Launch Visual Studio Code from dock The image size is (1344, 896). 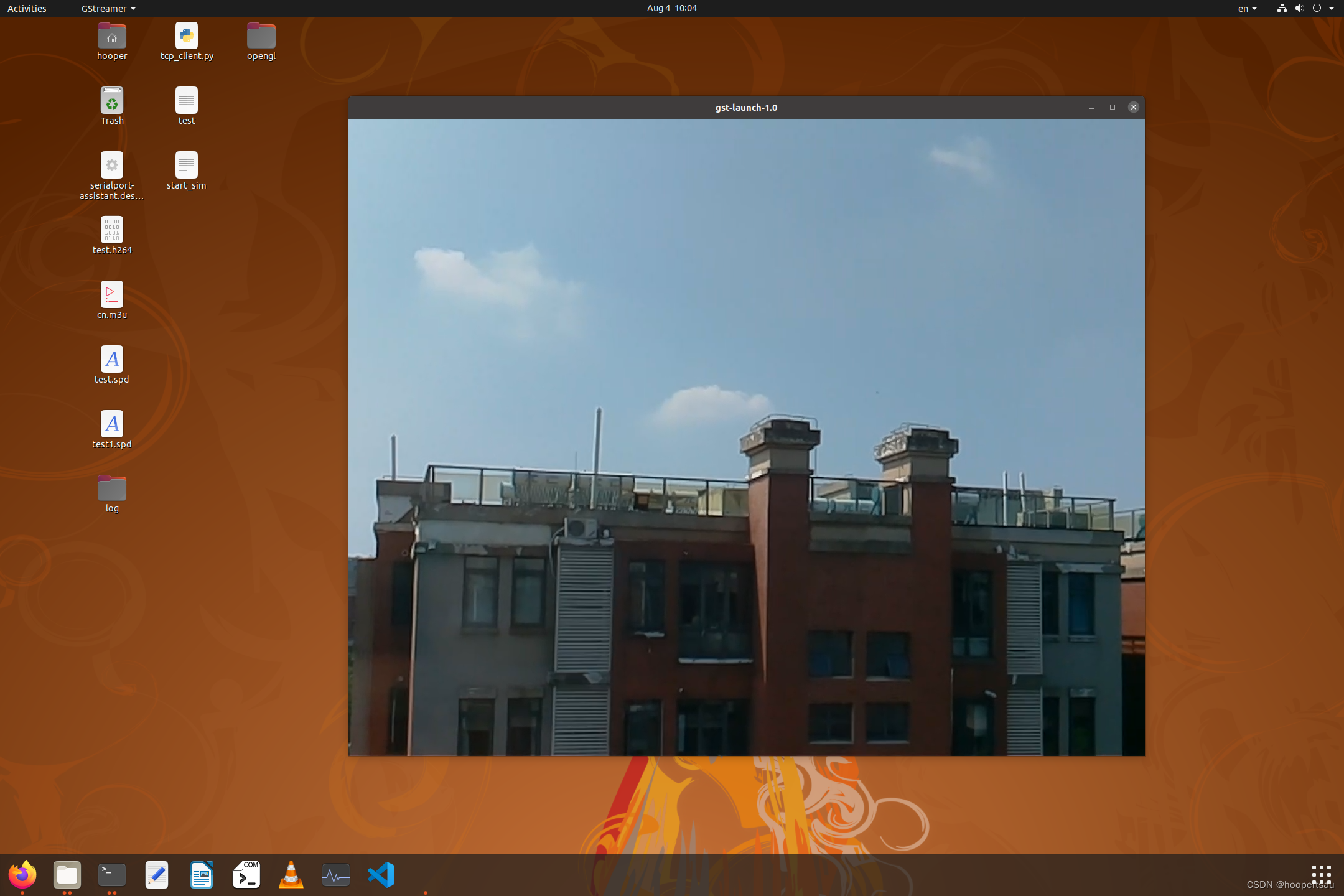click(381, 875)
